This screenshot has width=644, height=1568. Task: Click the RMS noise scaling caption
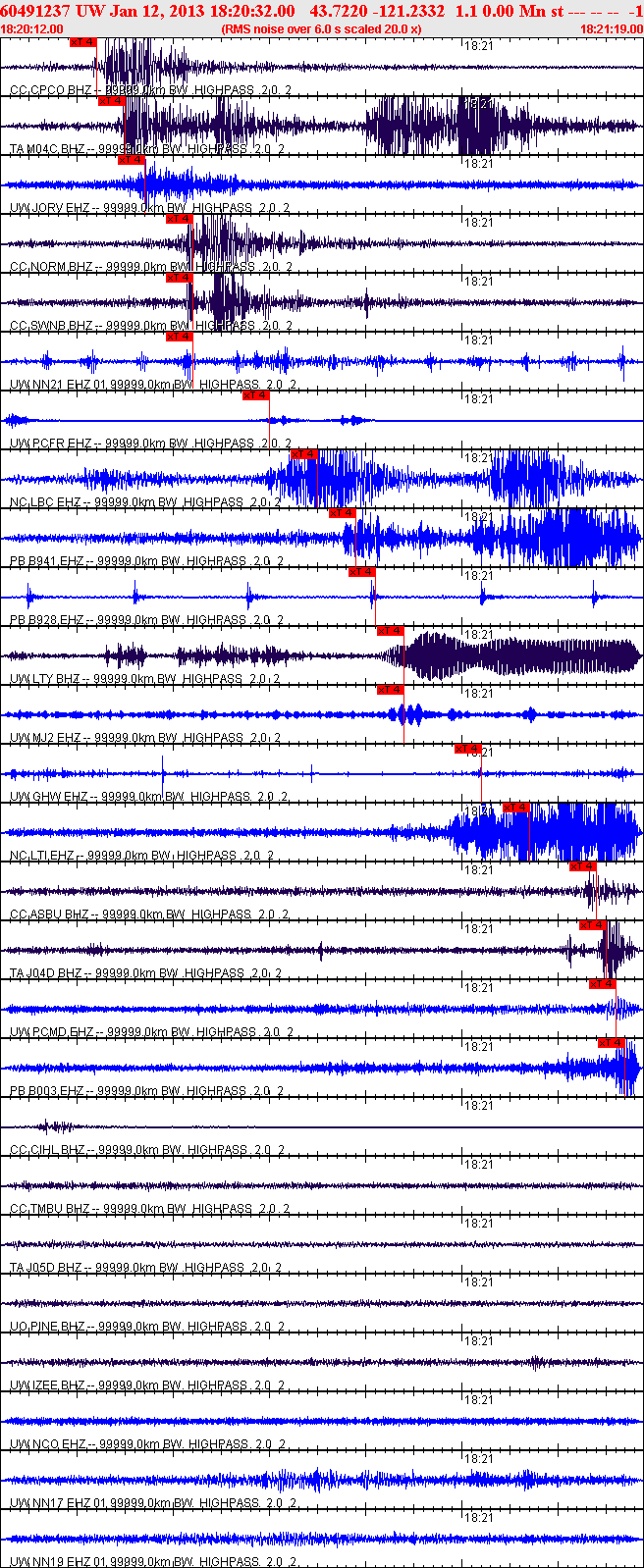322,29
